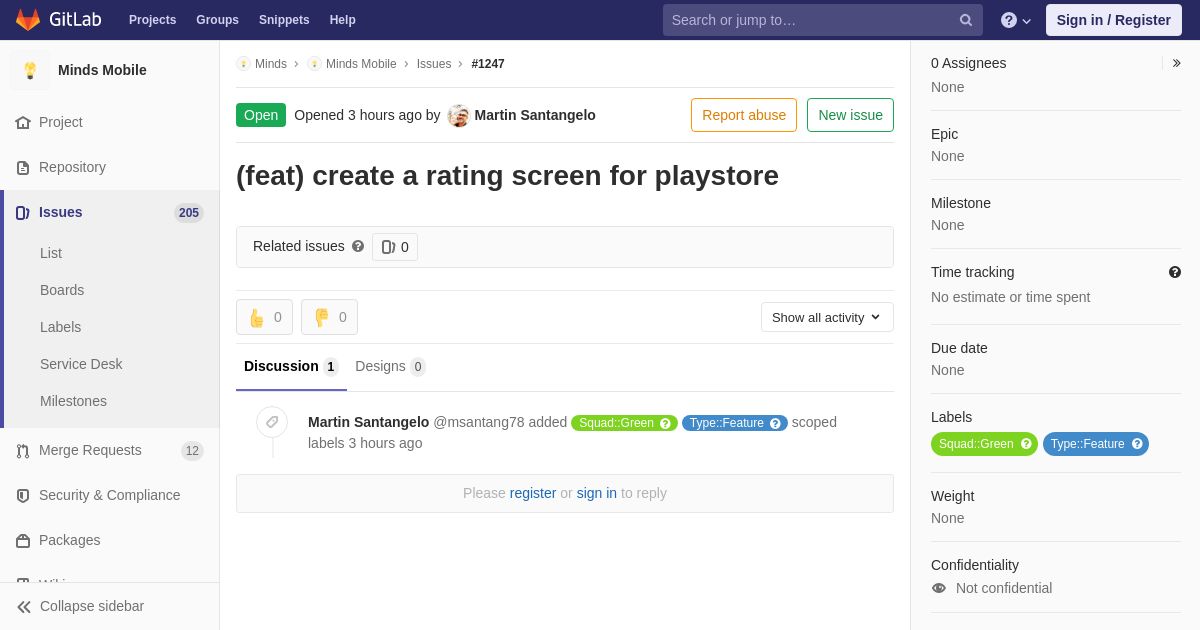This screenshot has height=630, width=1200.
Task: Click the label tag icon in activity
Action: (272, 422)
